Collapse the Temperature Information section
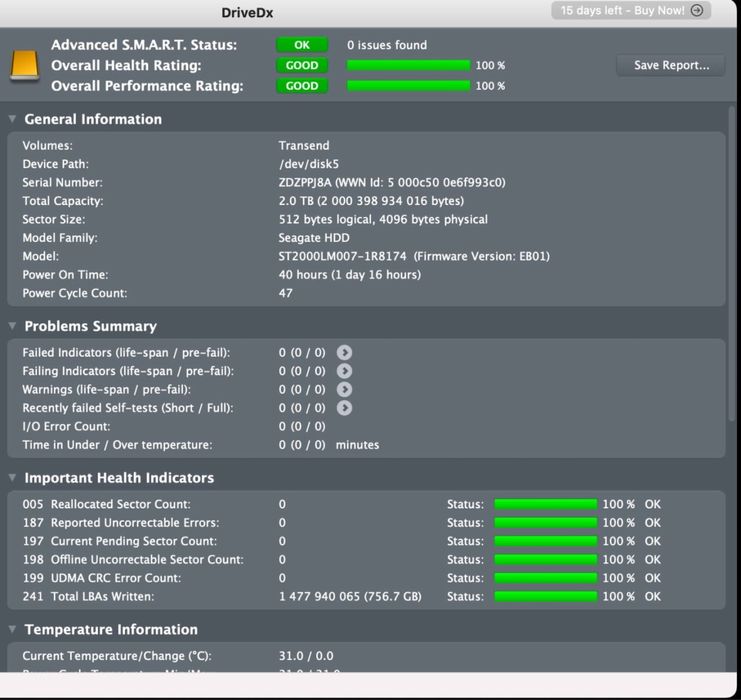Viewport: 741px width, 700px height. [12, 629]
